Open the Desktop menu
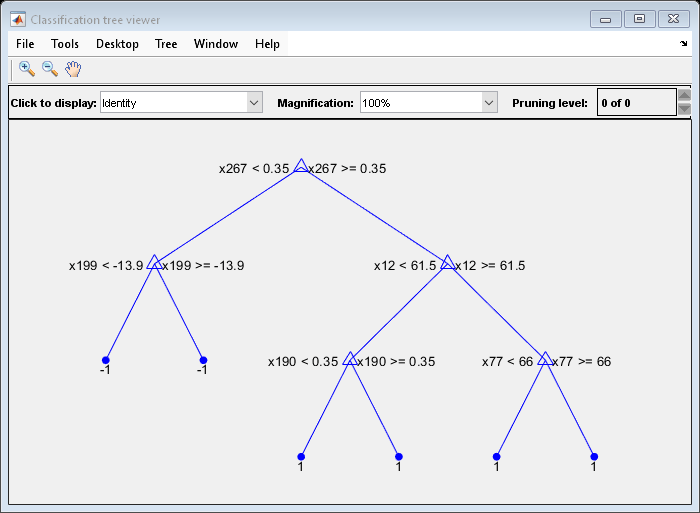Image resolution: width=700 pixels, height=513 pixels. point(117,44)
